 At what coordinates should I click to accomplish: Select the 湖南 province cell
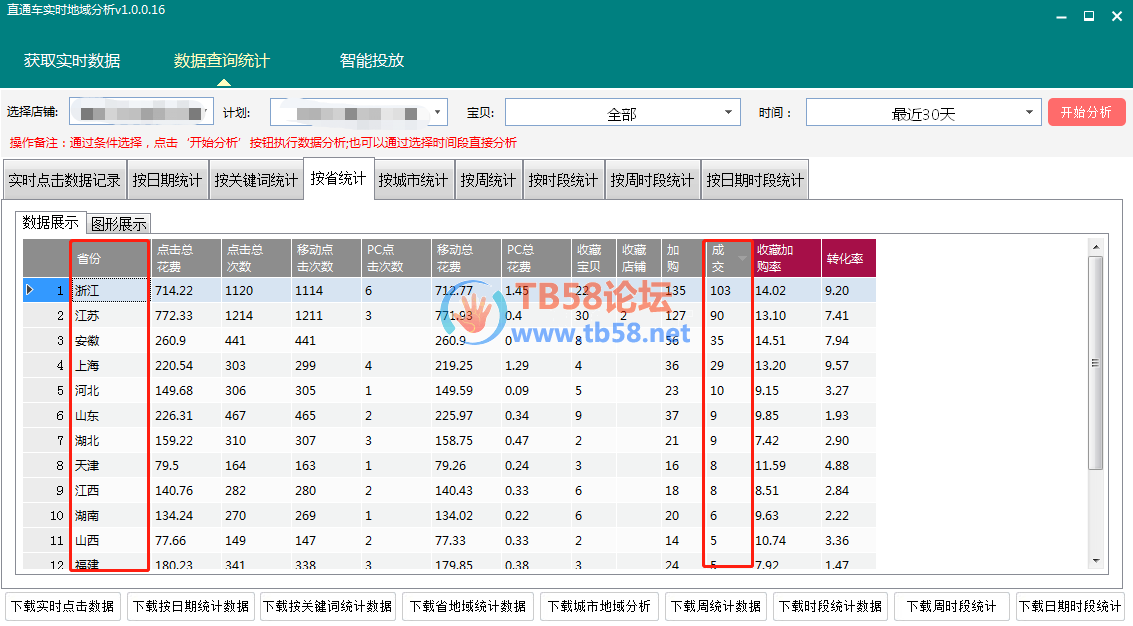[x=110, y=515]
